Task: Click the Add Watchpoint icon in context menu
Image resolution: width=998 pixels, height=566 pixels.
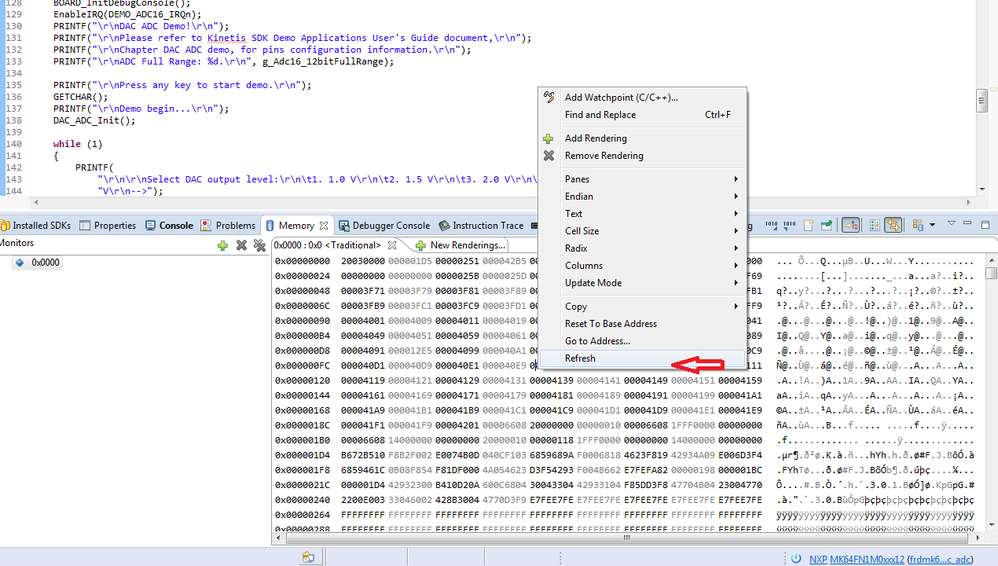Action: [549, 97]
